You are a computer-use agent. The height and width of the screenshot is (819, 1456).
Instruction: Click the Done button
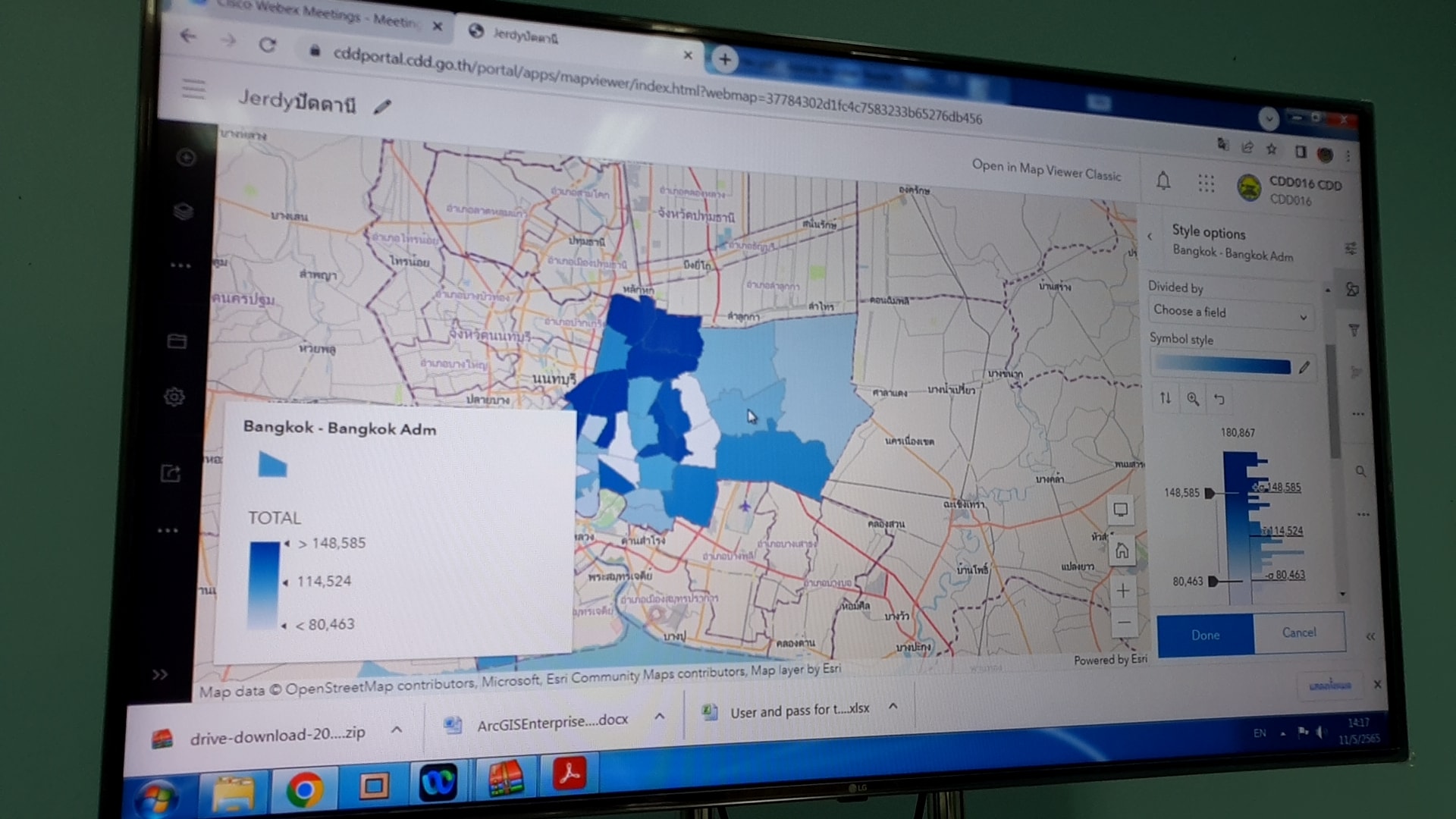click(x=1205, y=635)
